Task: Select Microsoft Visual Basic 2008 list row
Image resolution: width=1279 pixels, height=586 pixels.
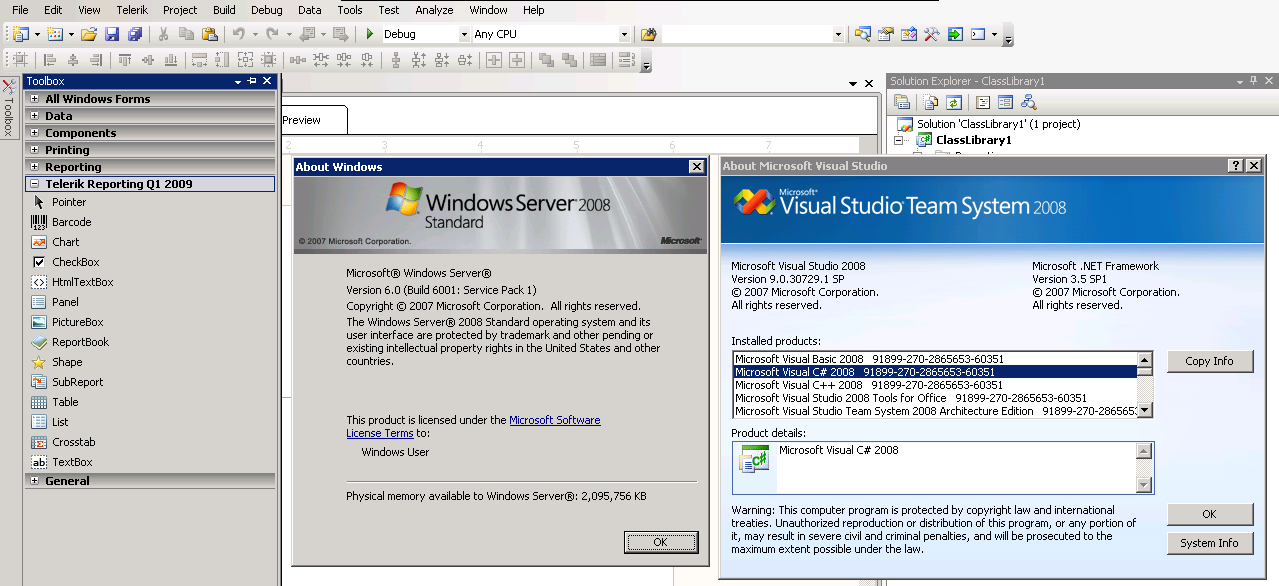Action: (935, 359)
